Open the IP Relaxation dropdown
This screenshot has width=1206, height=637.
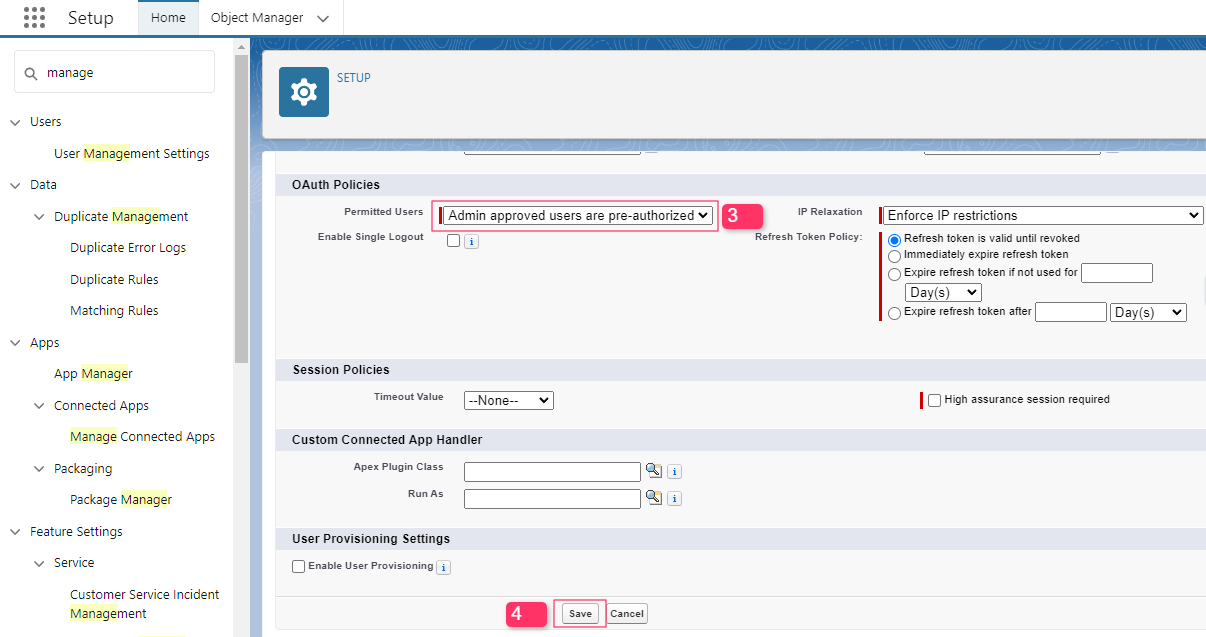pyautogui.click(x=1043, y=215)
